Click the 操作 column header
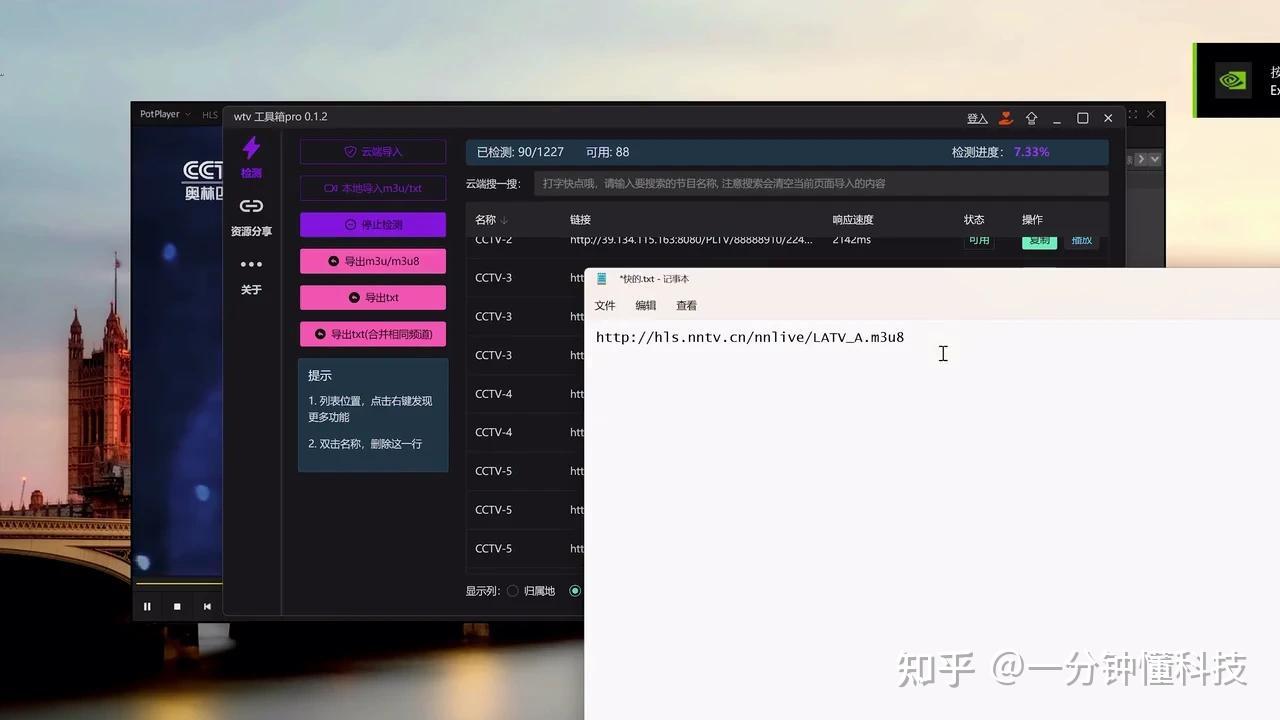 pyautogui.click(x=1032, y=220)
